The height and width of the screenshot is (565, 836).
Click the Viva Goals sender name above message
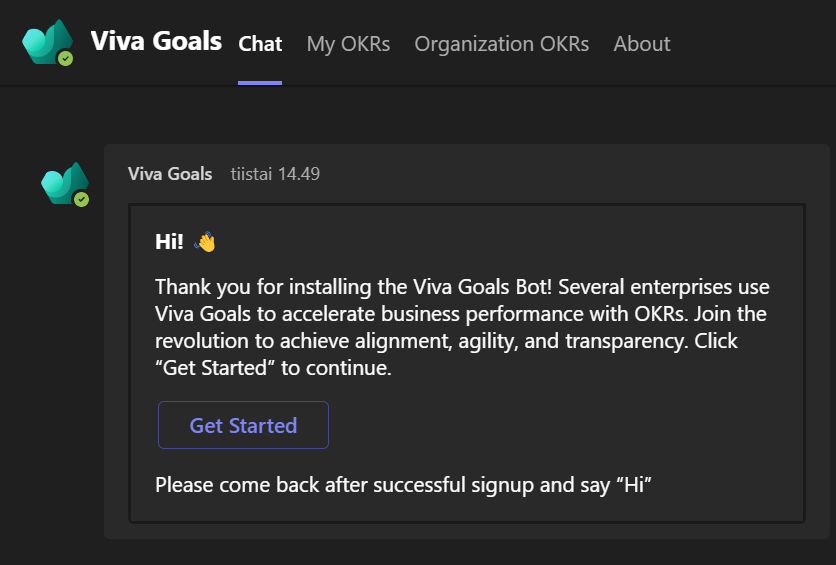pos(170,174)
